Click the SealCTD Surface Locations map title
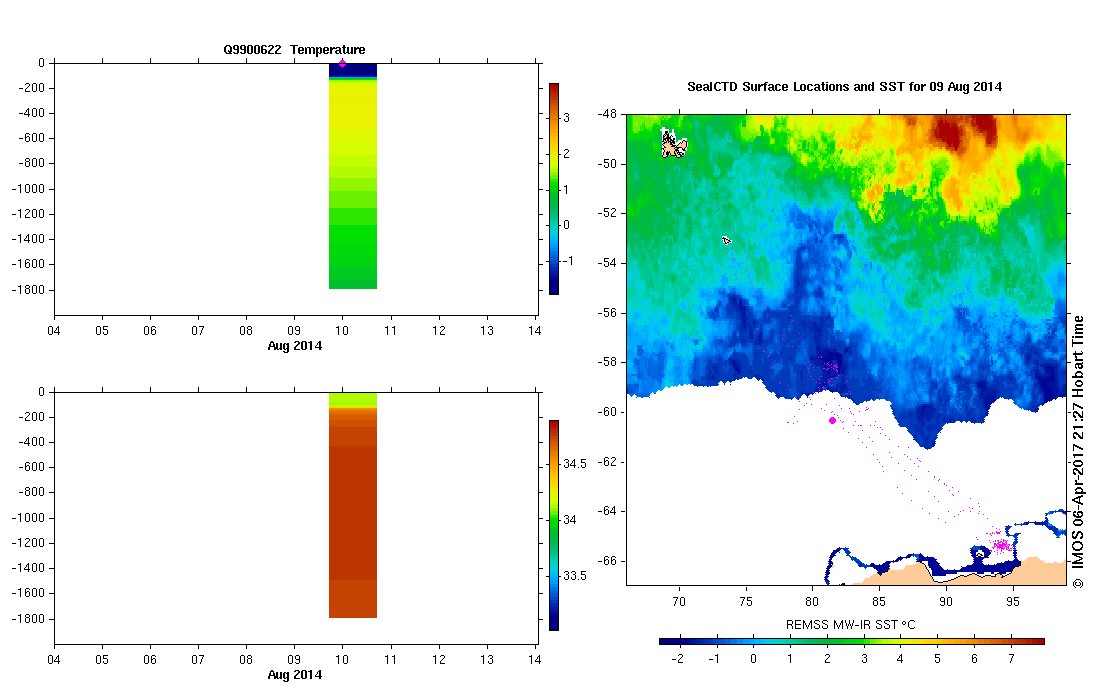Screen dimensions: 1099x700 click(845, 87)
